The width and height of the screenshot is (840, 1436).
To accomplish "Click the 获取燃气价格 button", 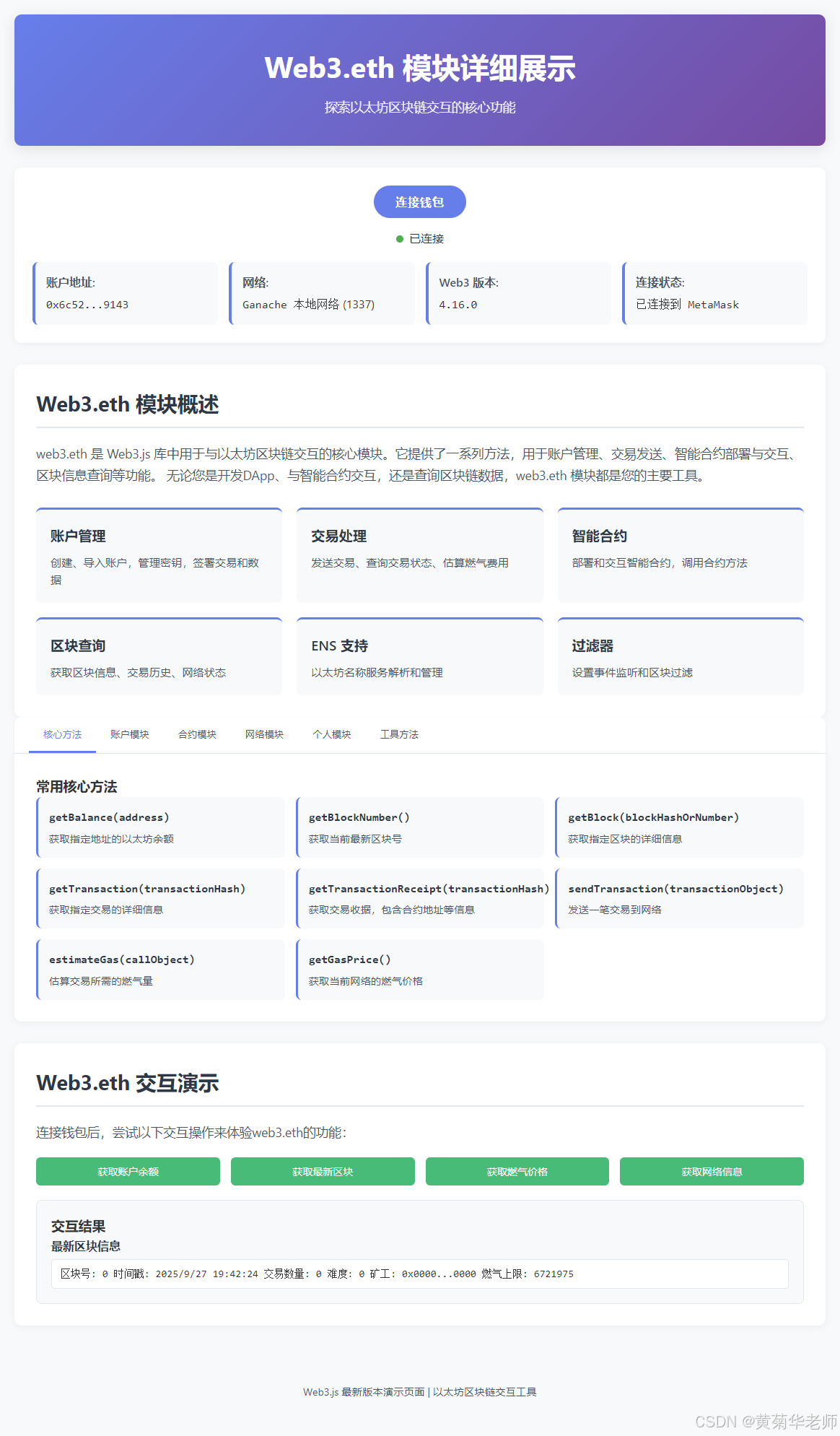I will click(517, 1171).
